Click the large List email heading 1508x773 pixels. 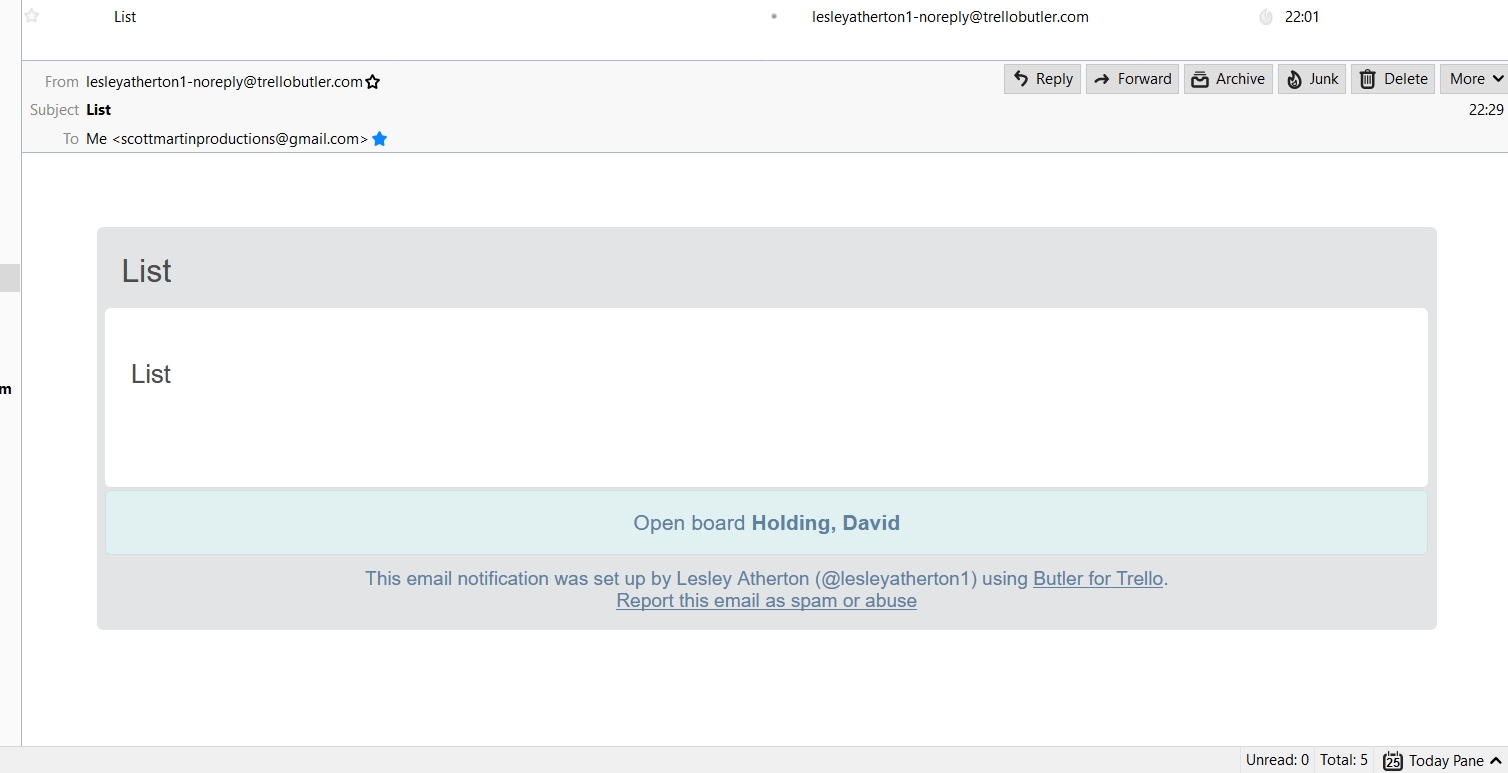coord(147,271)
